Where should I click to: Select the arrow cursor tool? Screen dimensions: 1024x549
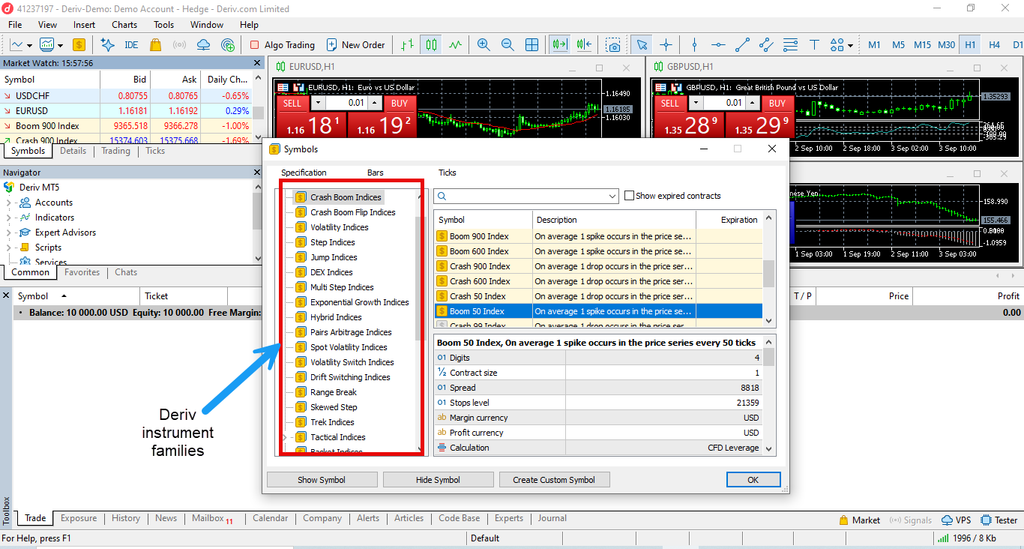(x=642, y=45)
